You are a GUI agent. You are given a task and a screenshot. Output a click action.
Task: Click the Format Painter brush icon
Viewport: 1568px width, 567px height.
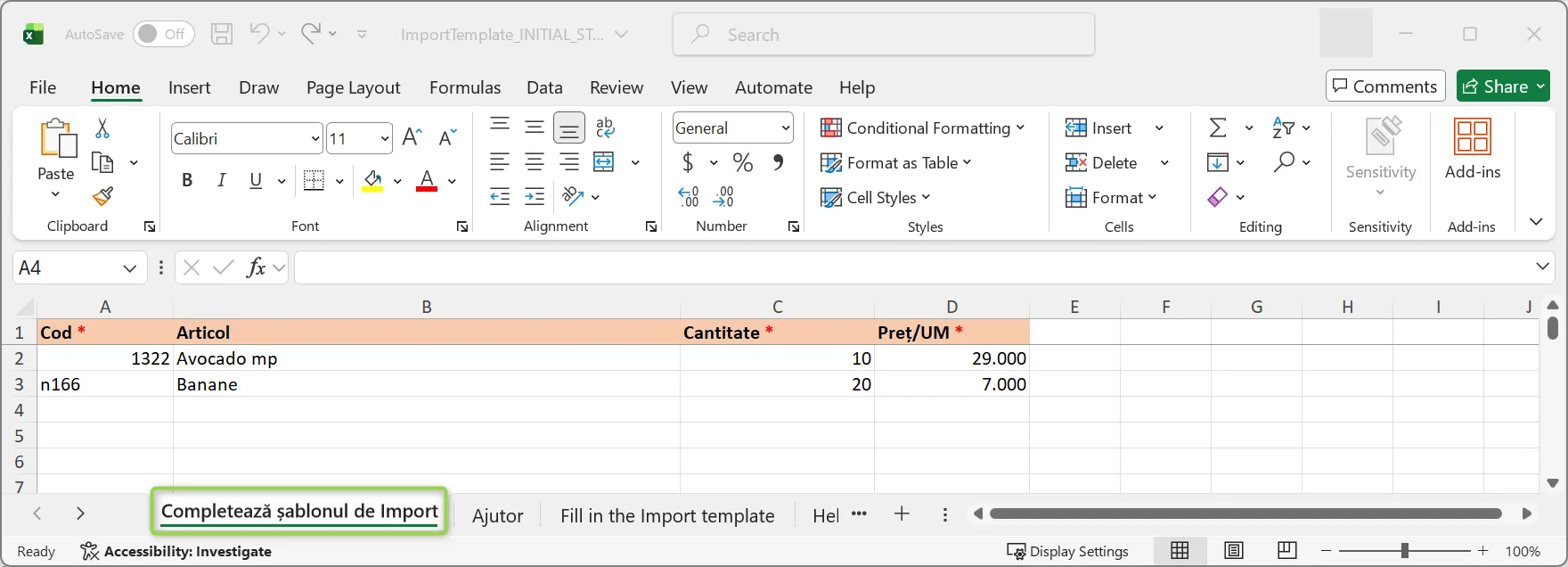pos(102,196)
